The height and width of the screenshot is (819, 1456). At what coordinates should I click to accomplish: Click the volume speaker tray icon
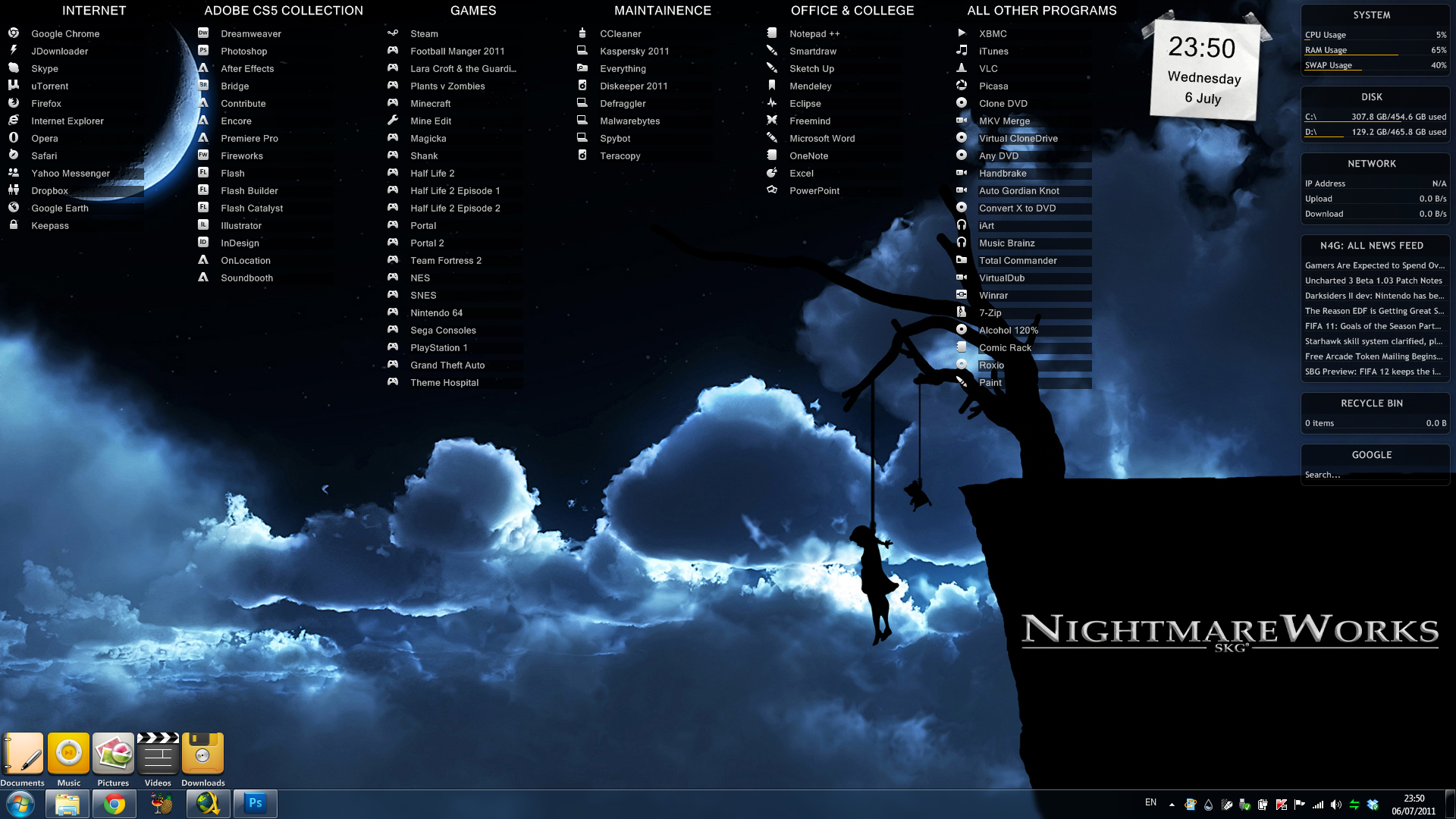pos(1336,805)
